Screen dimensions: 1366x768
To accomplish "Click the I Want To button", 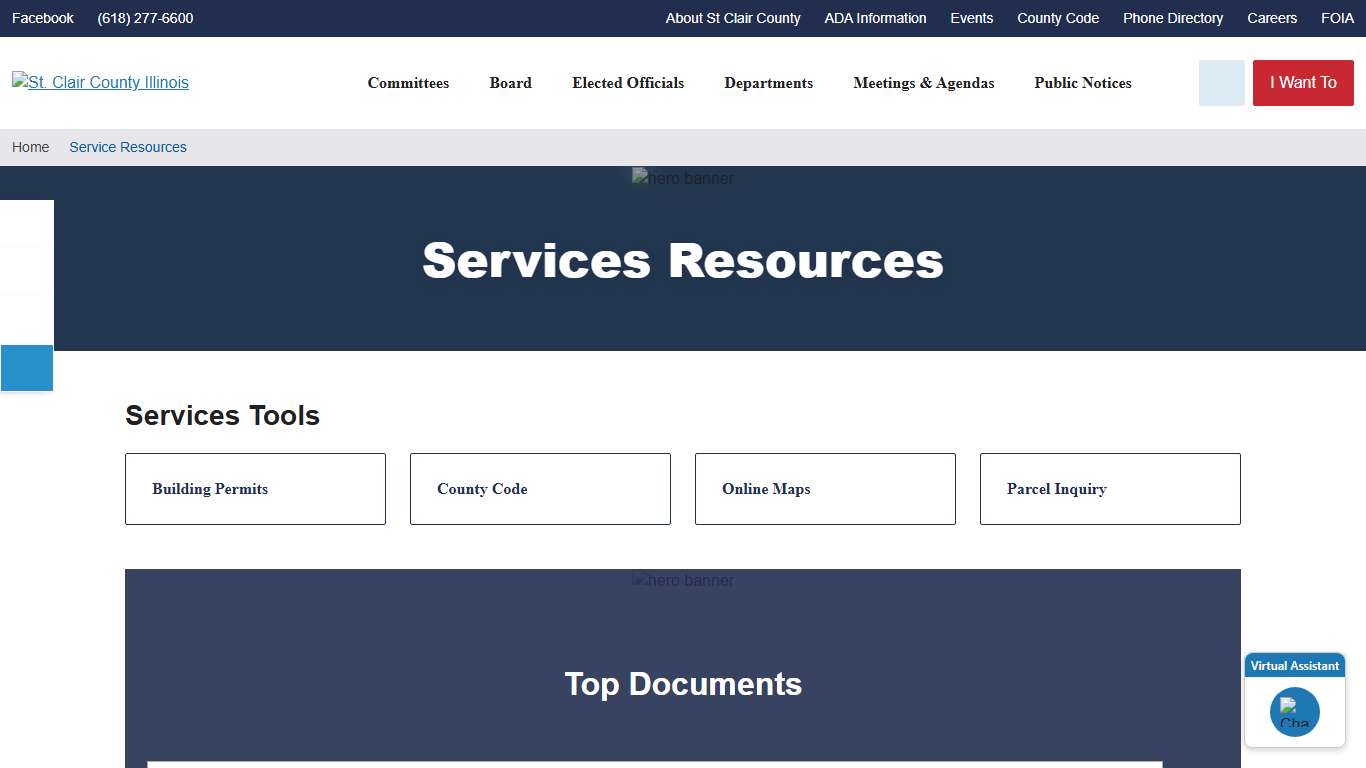I will [x=1302, y=83].
